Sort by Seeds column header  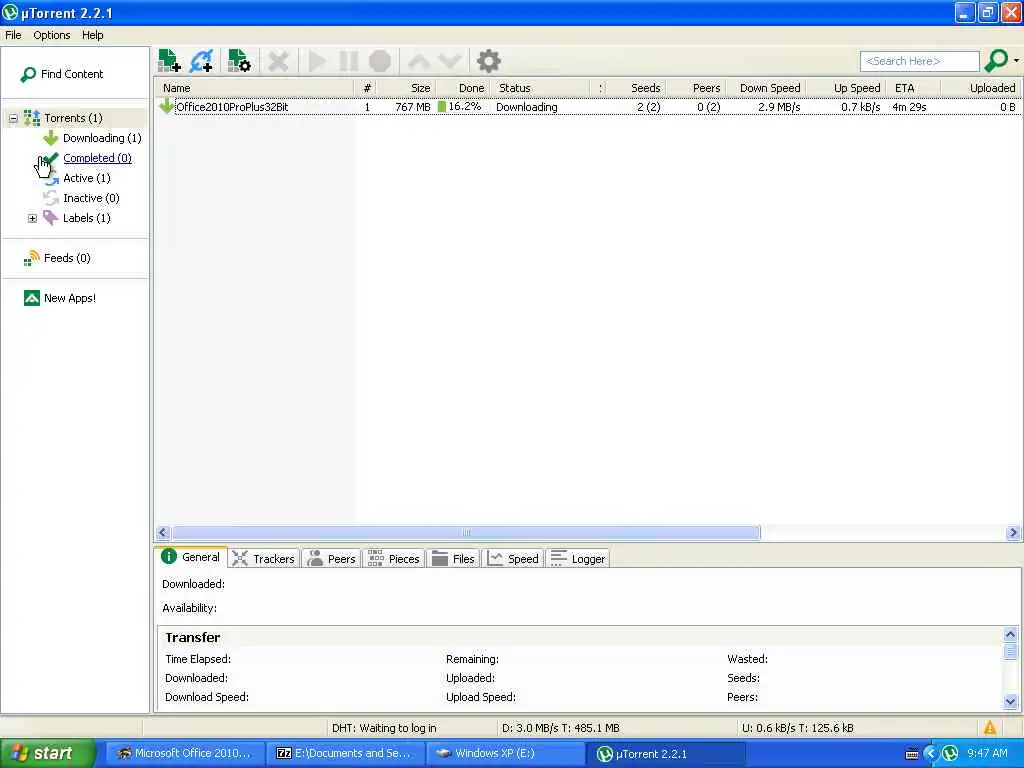click(x=638, y=88)
